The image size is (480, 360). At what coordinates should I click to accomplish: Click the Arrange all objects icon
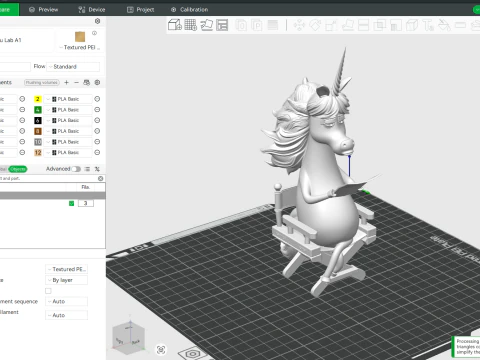[x=222, y=25]
